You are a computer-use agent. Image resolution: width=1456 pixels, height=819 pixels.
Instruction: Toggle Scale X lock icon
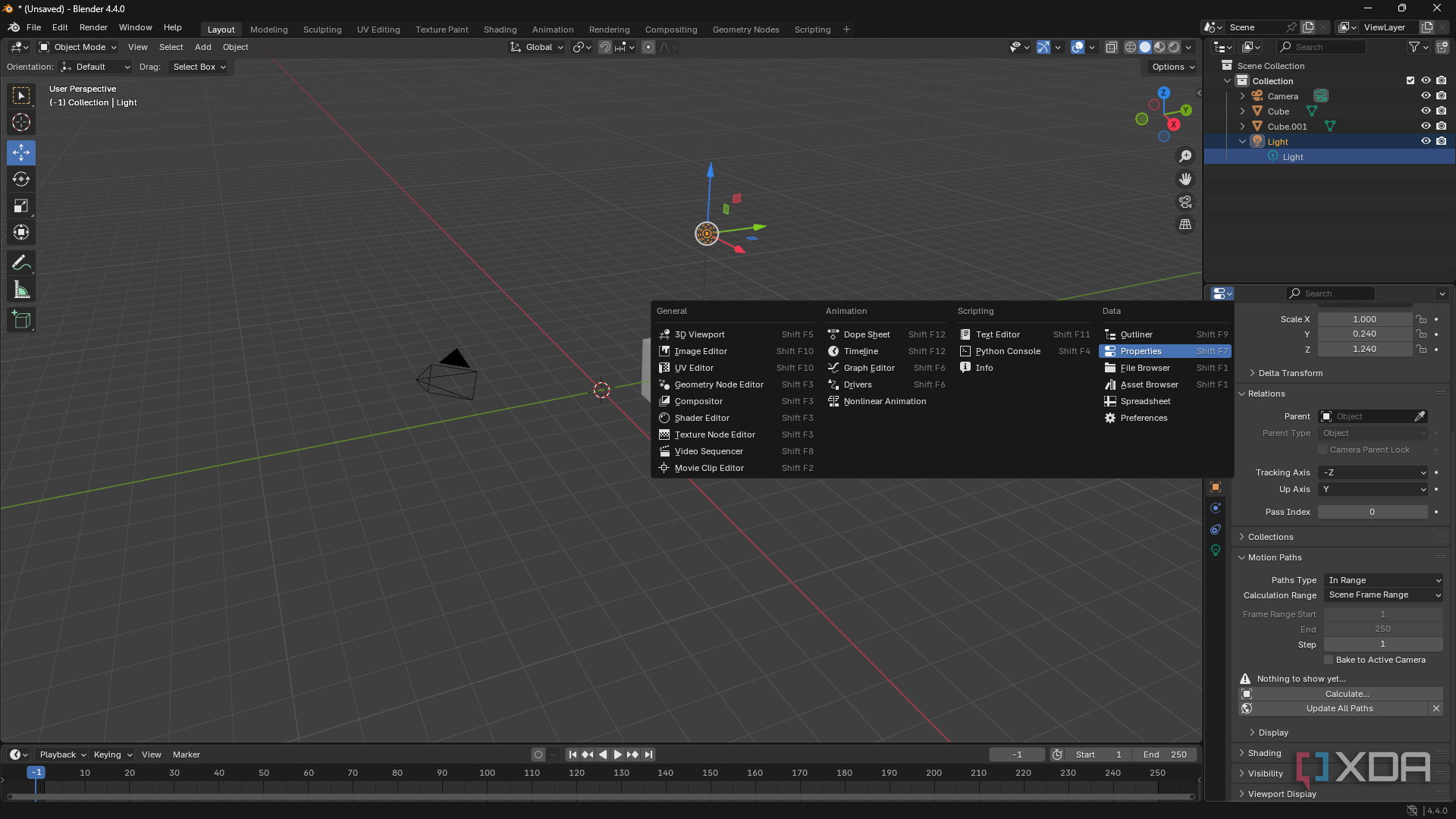1422,319
